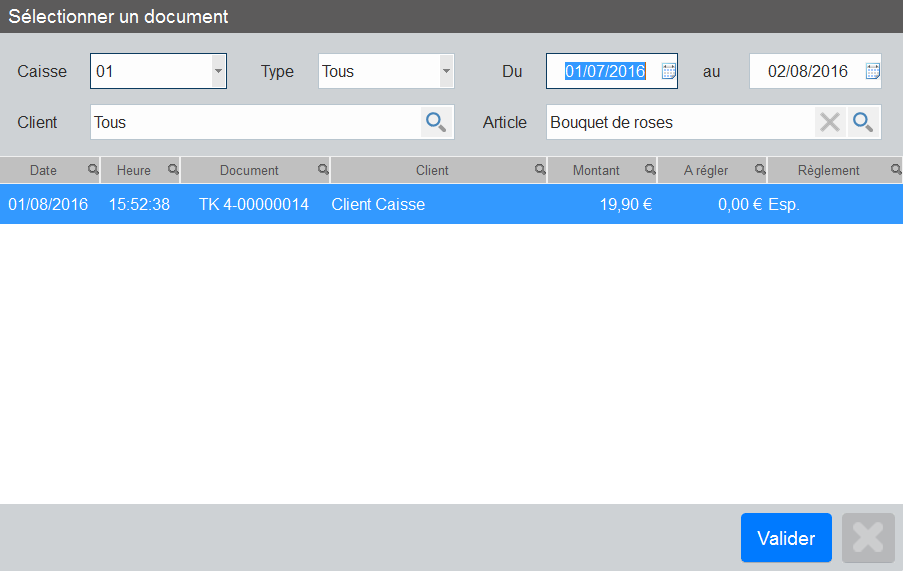Click the time cell 15:52:38
Image resolution: width=903 pixels, height=571 pixels.
tap(139, 204)
